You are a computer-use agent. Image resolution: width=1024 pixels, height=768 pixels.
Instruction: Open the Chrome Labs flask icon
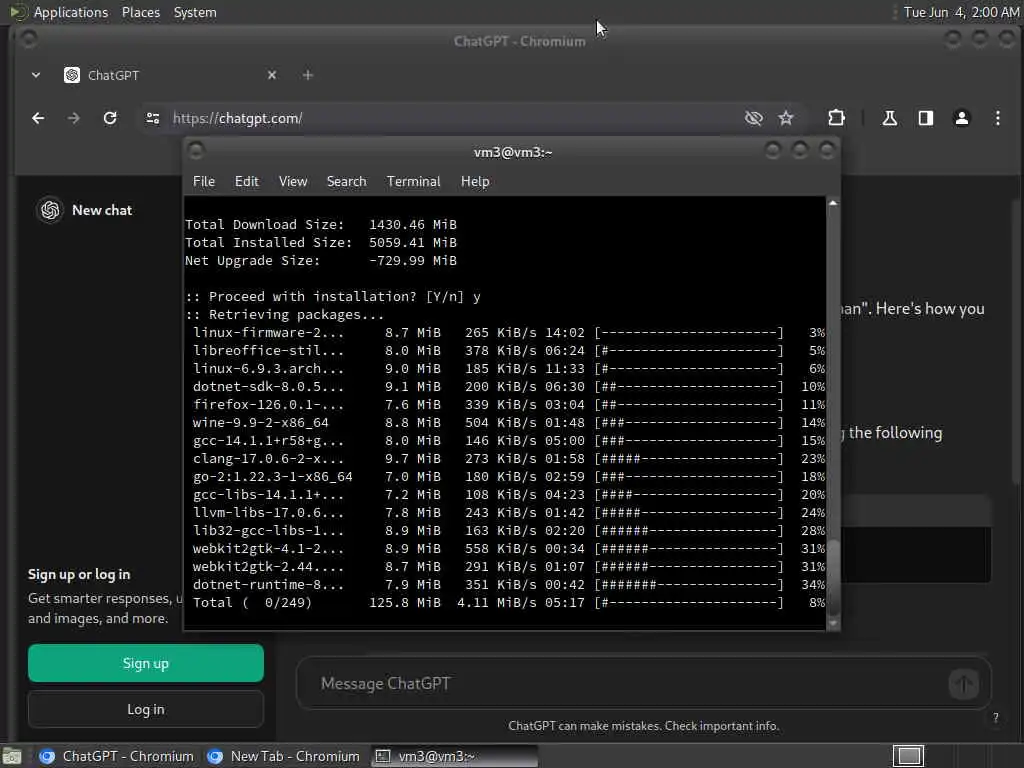(x=889, y=118)
